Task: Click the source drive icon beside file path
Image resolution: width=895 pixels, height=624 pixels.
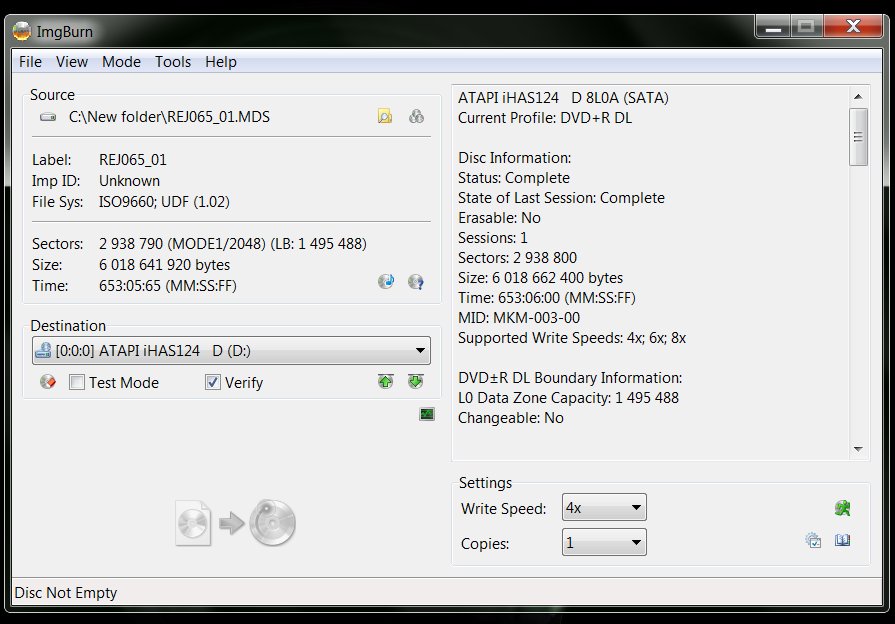Action: pos(48,117)
